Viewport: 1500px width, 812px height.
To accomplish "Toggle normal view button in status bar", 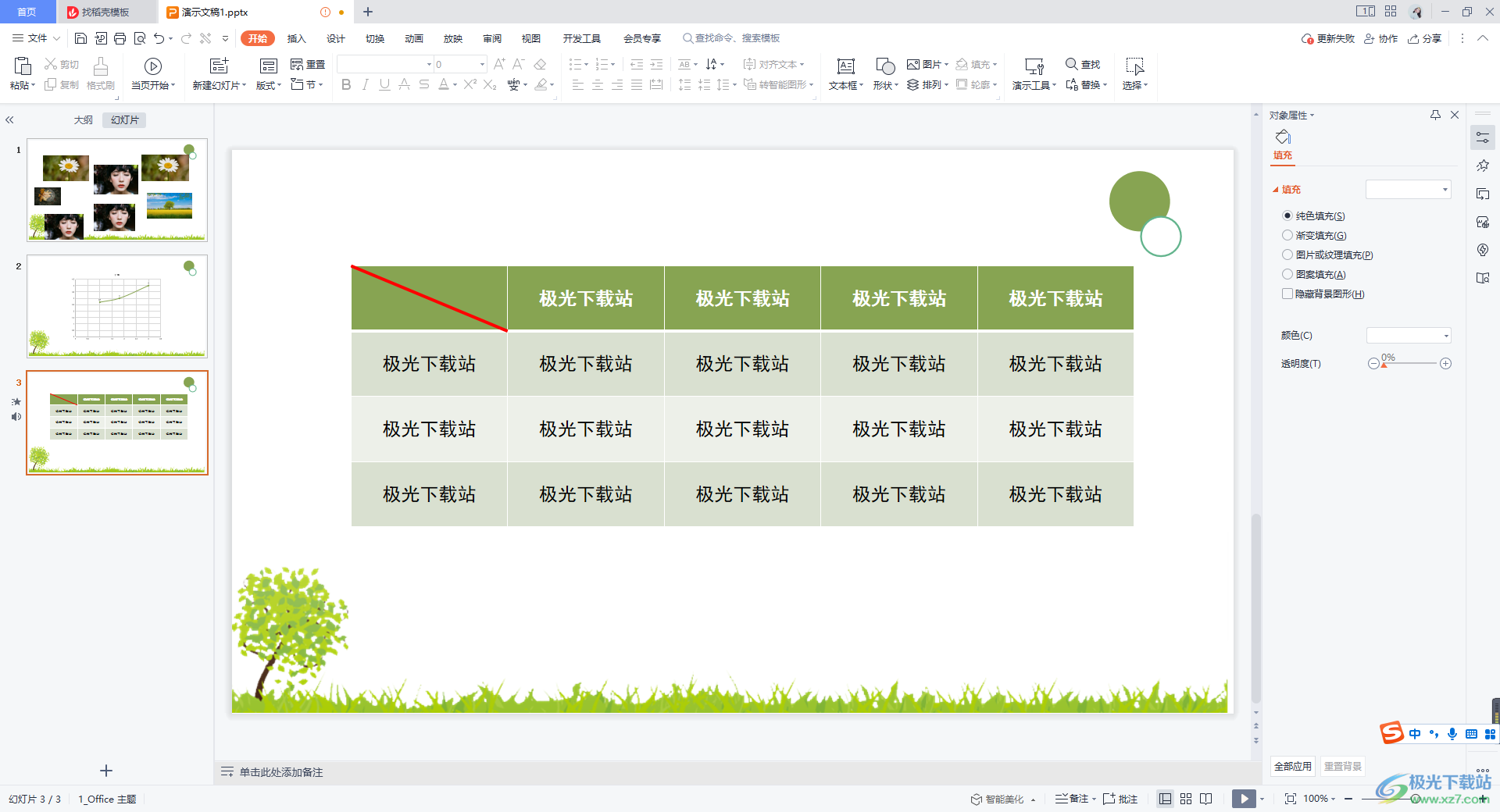I will pos(1165,799).
